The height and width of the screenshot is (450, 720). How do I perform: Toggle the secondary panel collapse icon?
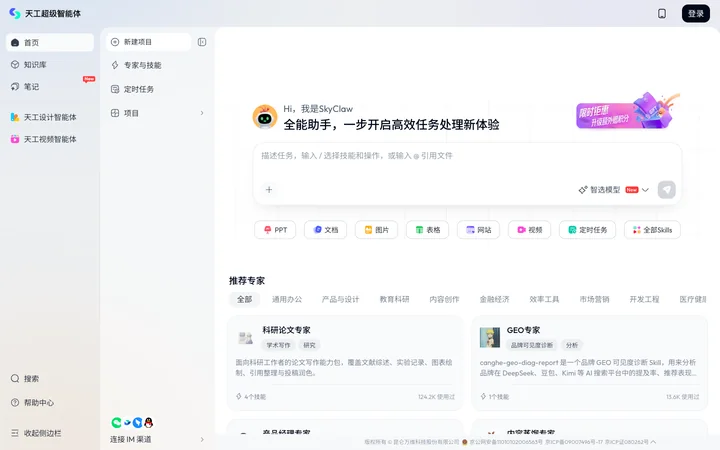point(202,42)
